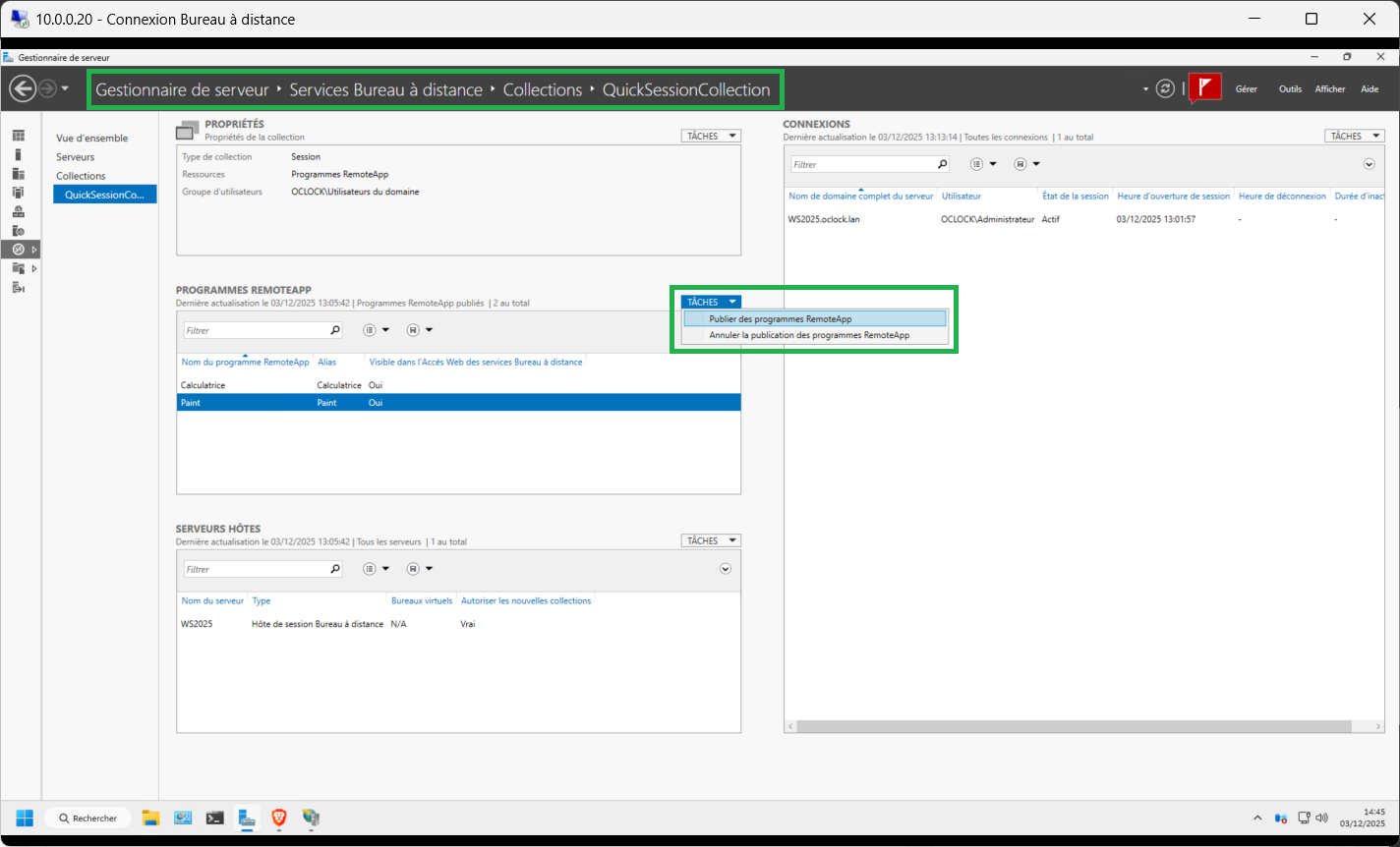Image resolution: width=1400 pixels, height=847 pixels.
Task: Select 'Annuler la publication des programmes RemoteApp'
Action: tap(809, 335)
